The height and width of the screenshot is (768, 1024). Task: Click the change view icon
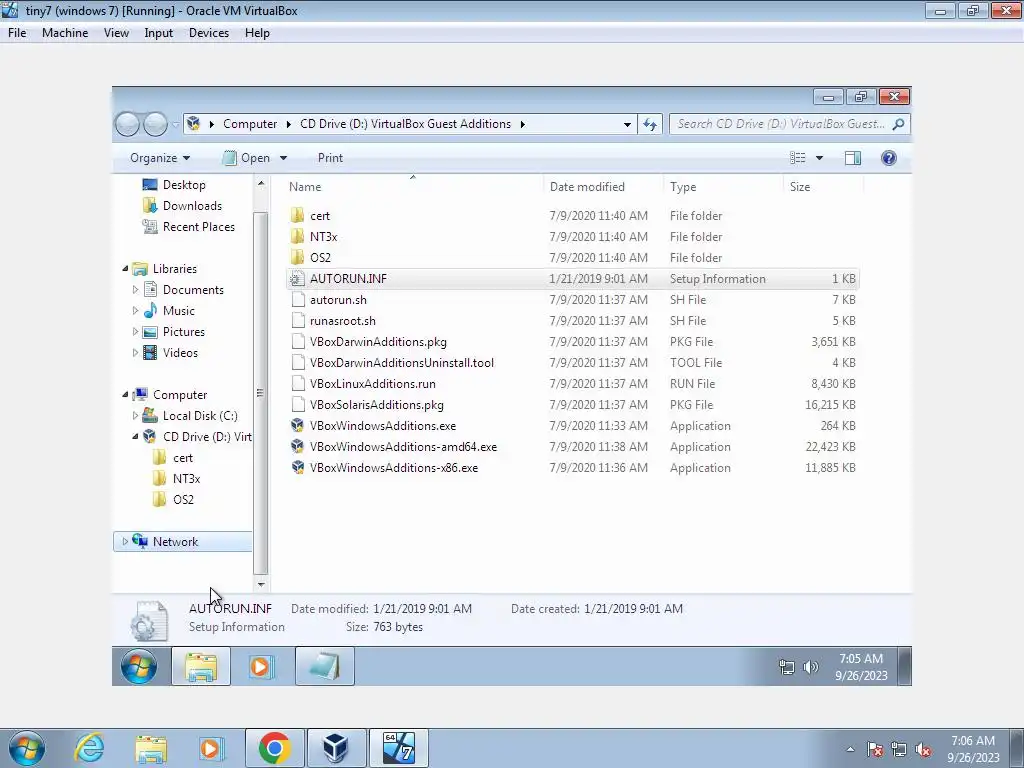pyautogui.click(x=797, y=158)
